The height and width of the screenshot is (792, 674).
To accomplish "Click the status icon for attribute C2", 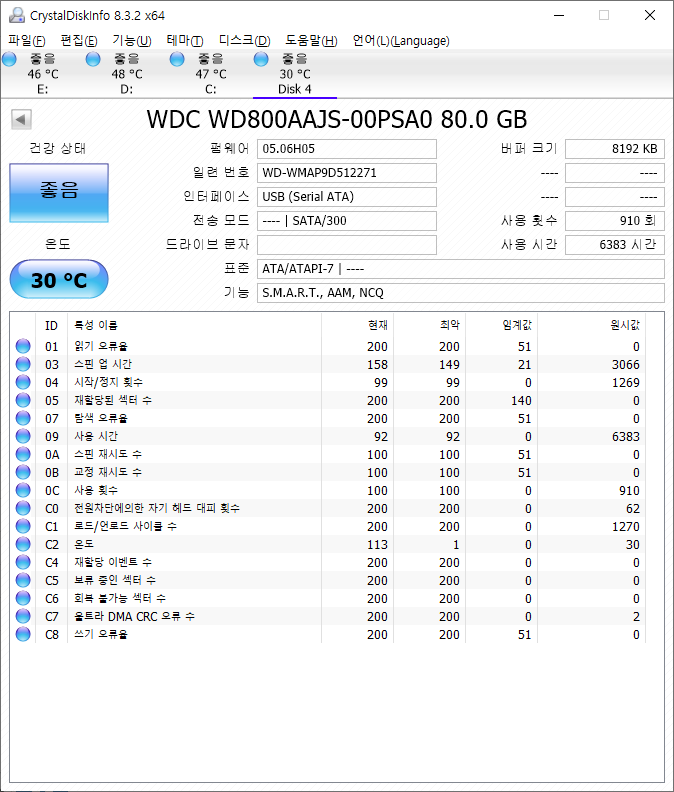I will (23, 544).
